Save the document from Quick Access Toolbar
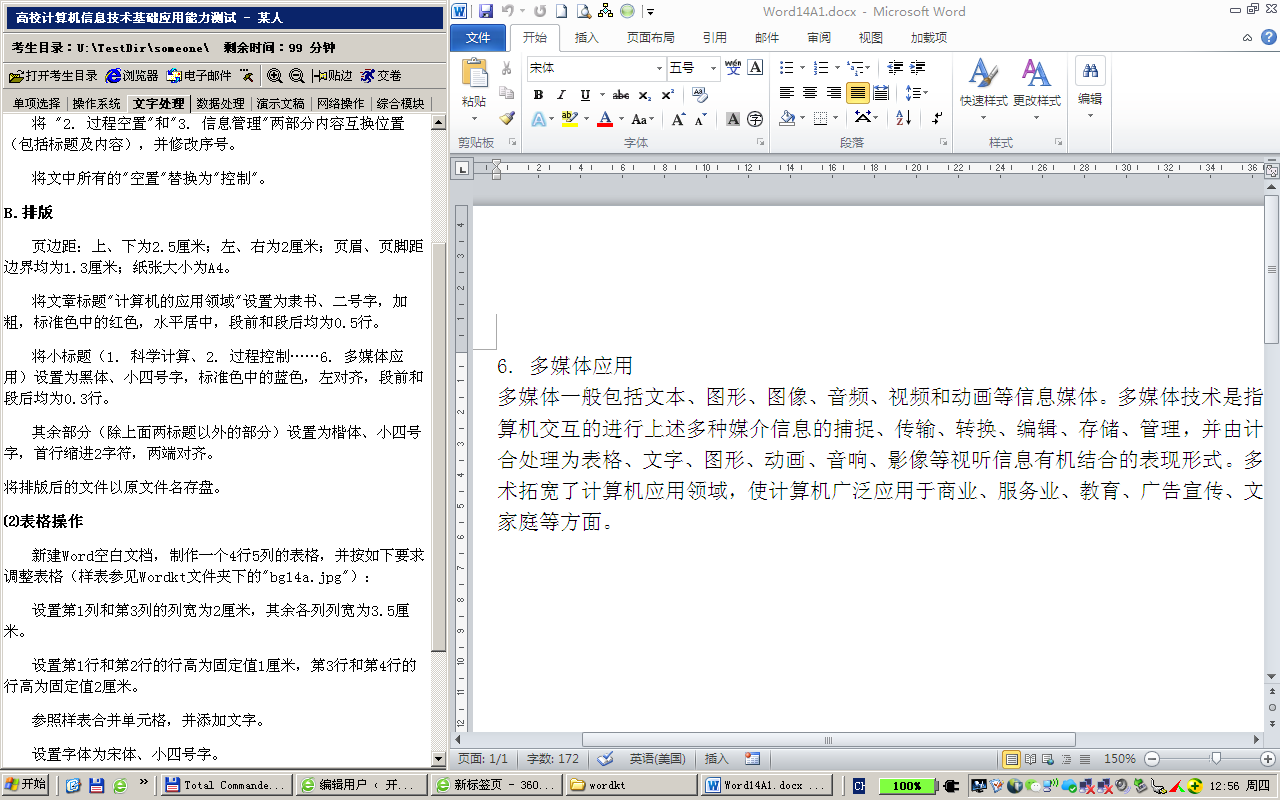1280x800 pixels. (486, 11)
